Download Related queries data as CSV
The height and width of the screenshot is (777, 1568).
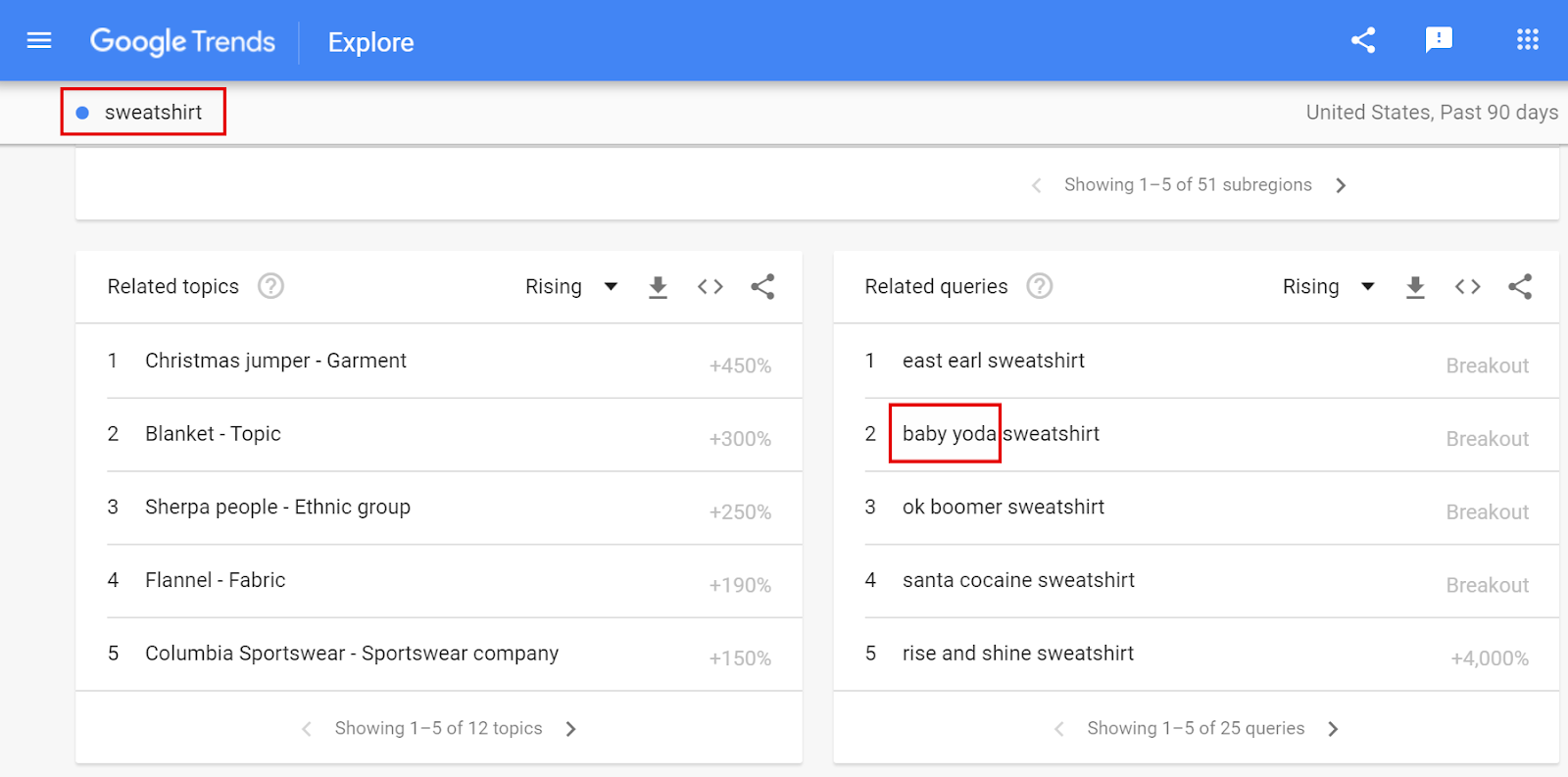[1415, 287]
